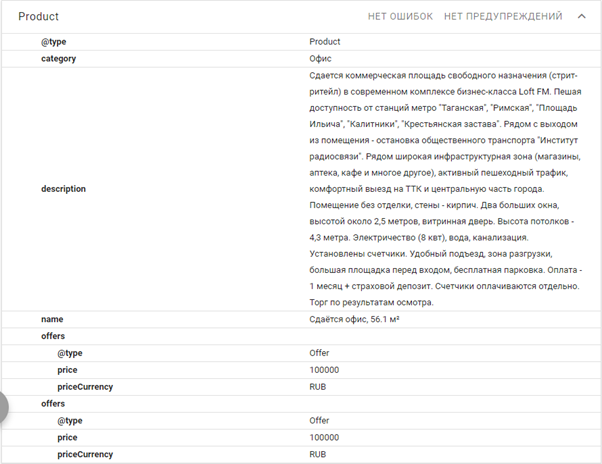
Task: Collapse the Product panel with the chevron
Action: tap(581, 16)
